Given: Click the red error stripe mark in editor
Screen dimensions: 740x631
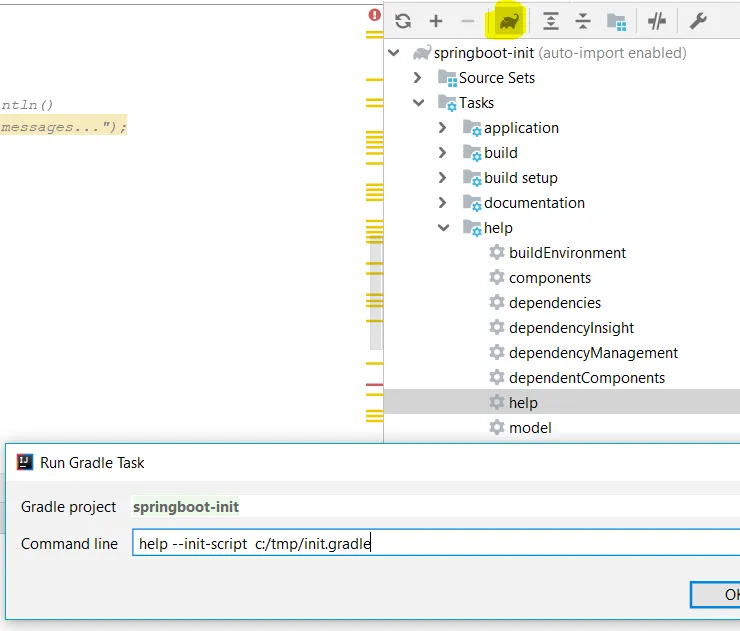Looking at the screenshot, I should click(374, 385).
